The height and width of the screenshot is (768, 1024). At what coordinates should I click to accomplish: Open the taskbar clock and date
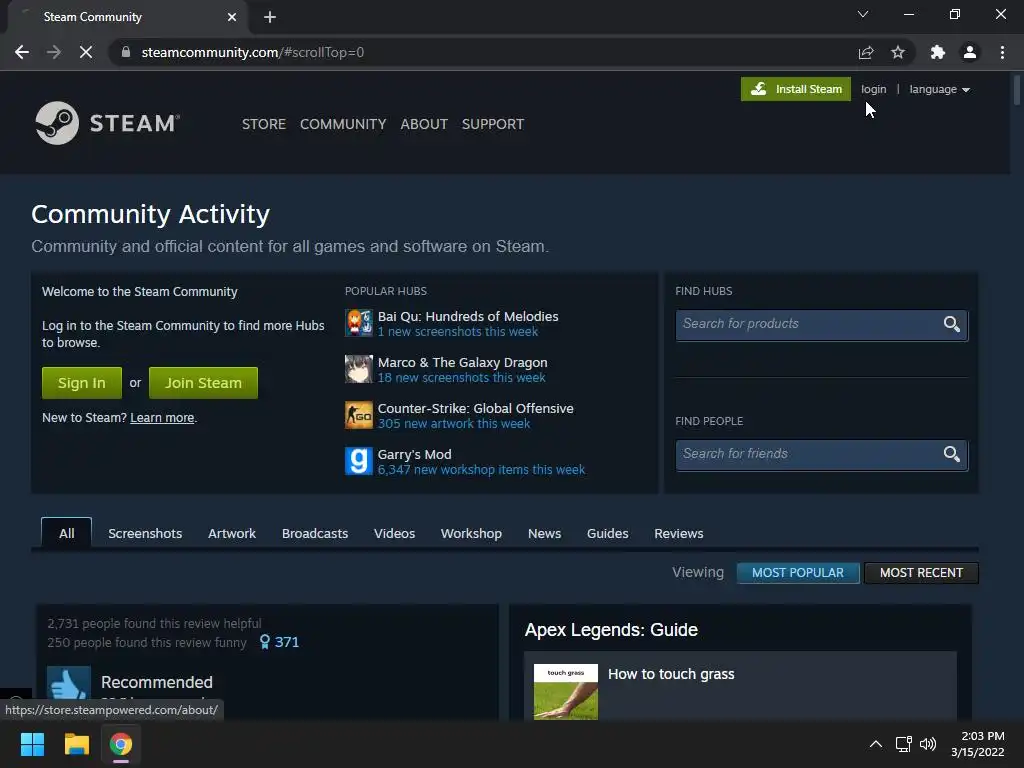click(978, 744)
